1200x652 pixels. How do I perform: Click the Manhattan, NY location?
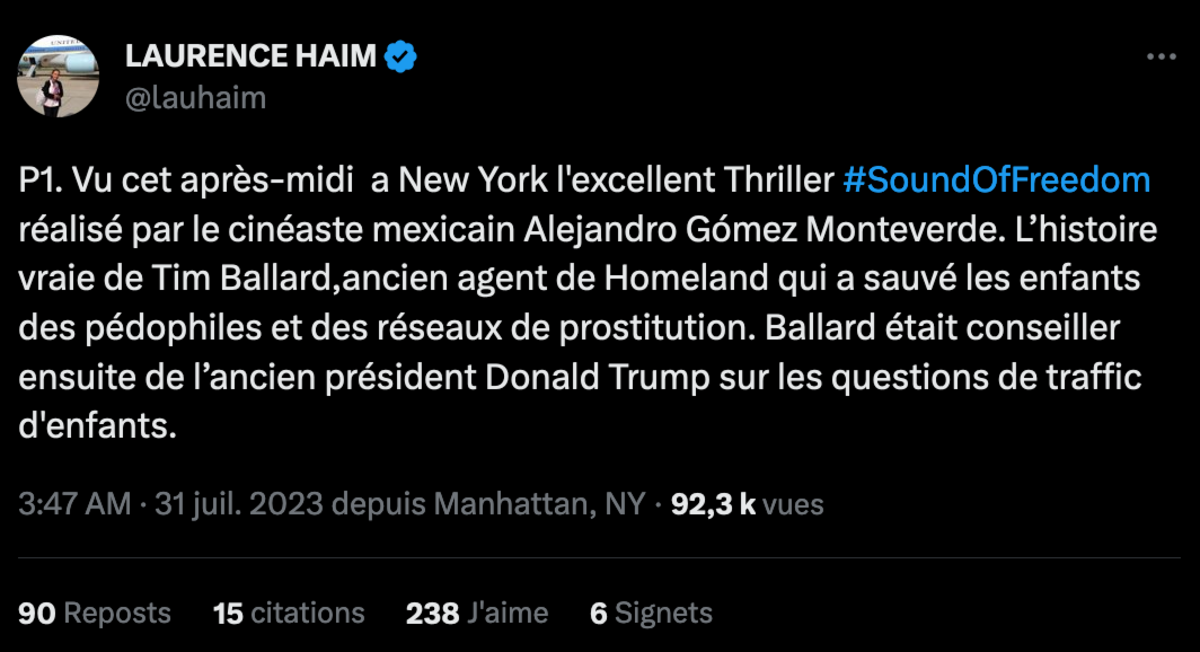(528, 504)
